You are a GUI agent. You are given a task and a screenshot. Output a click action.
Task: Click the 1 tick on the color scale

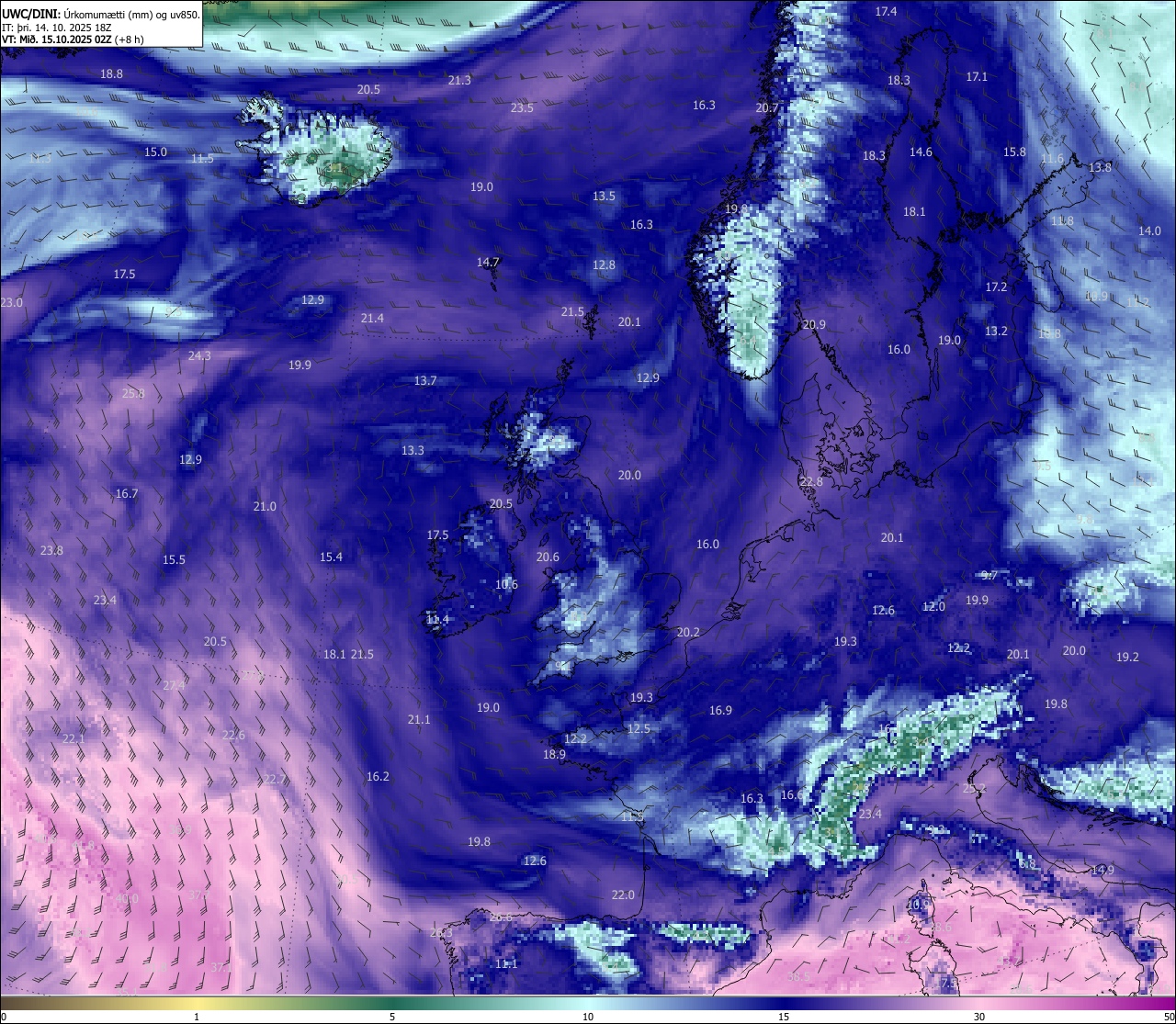(197, 1017)
